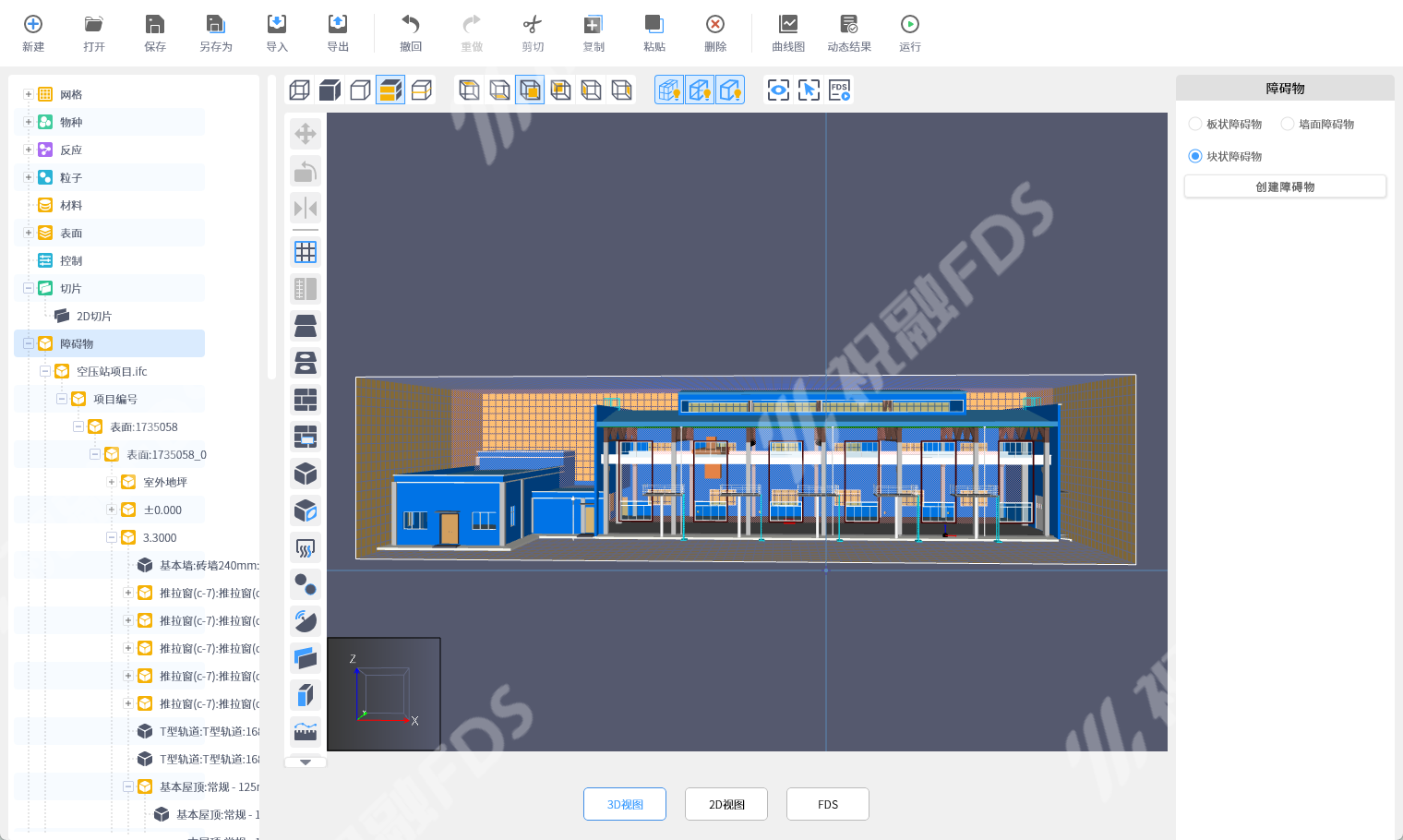Viewport: 1403px width, 840px height.
Task: Expand the 网格 tree node
Action: [29, 94]
